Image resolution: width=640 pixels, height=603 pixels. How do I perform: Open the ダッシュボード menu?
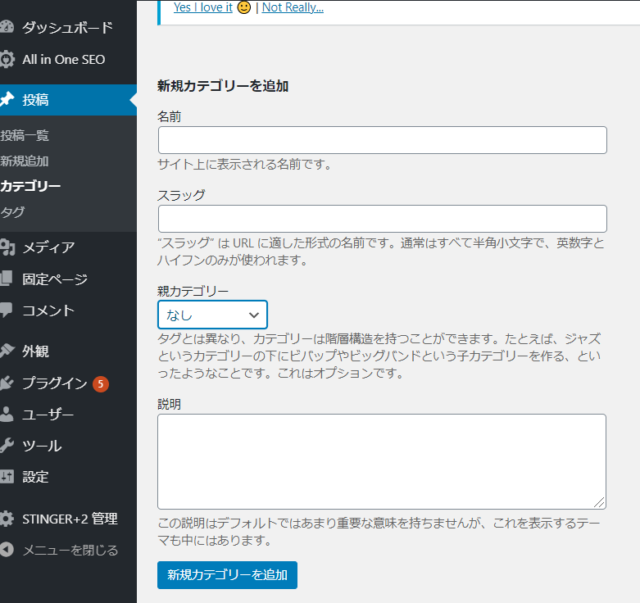pyautogui.click(x=68, y=27)
